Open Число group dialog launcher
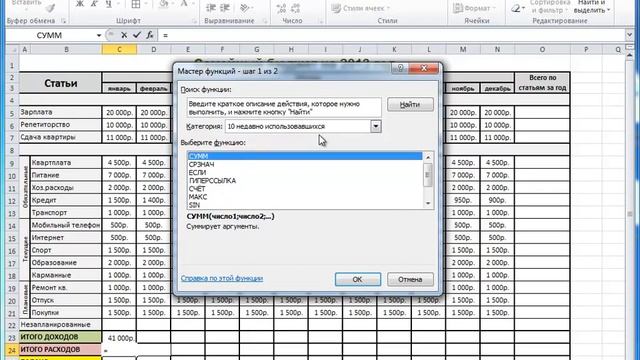Viewport: 640px width, 360px height. 321,21
